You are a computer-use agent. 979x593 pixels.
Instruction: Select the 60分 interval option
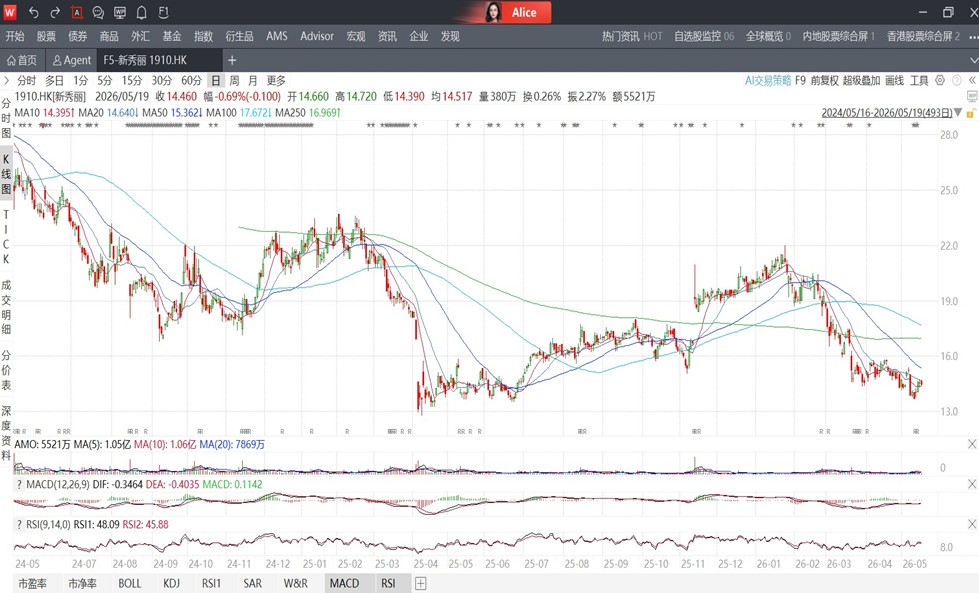192,81
